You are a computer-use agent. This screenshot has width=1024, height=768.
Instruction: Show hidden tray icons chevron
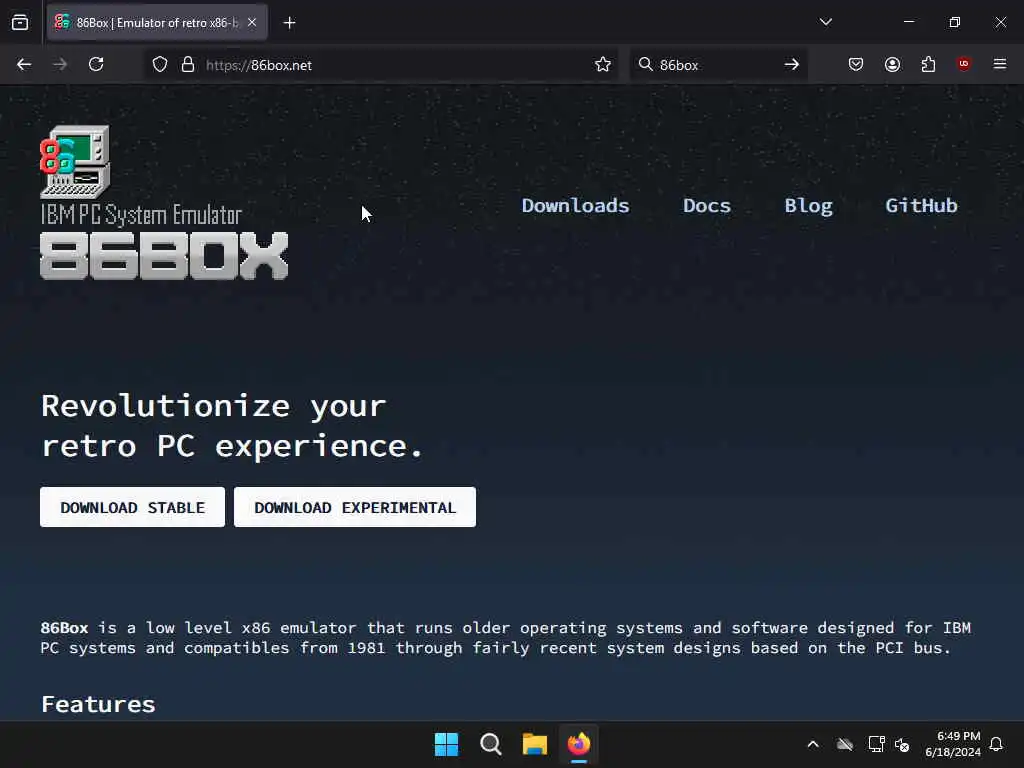pos(813,744)
